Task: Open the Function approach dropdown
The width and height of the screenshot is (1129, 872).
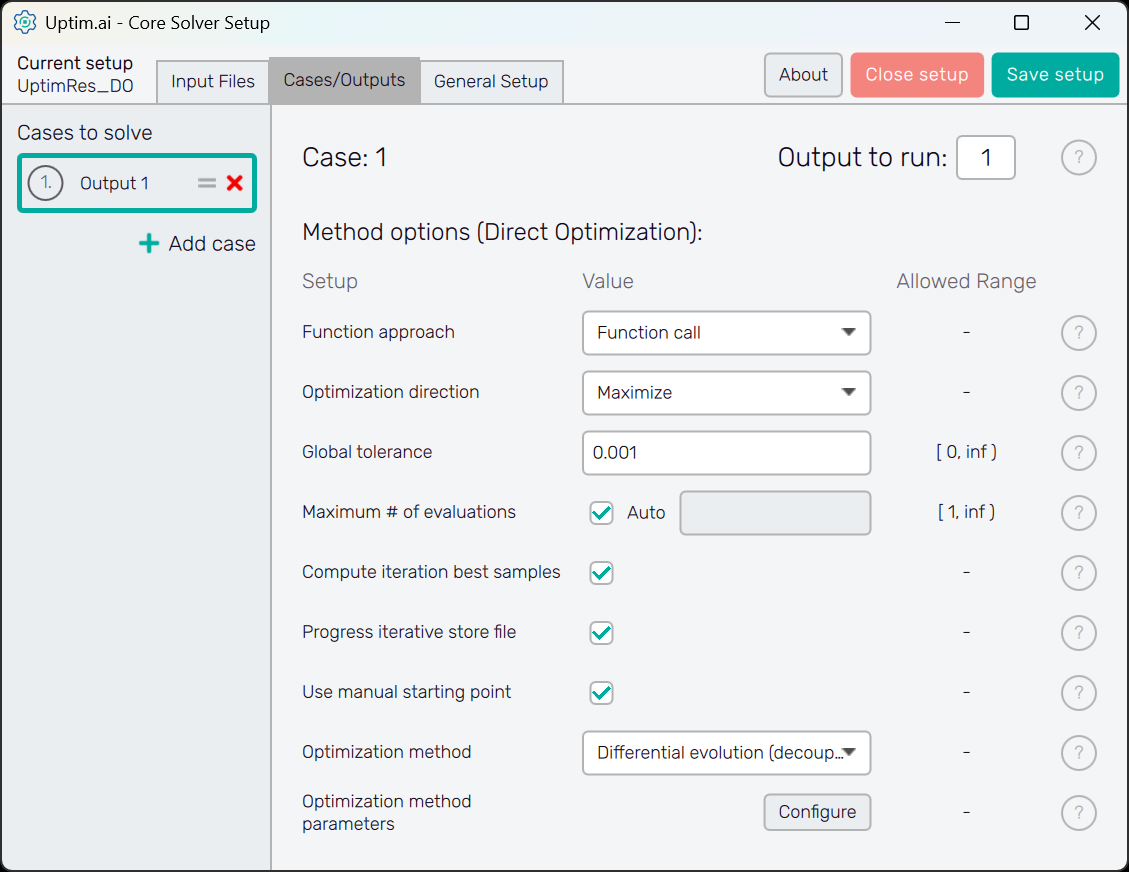Action: click(x=726, y=333)
